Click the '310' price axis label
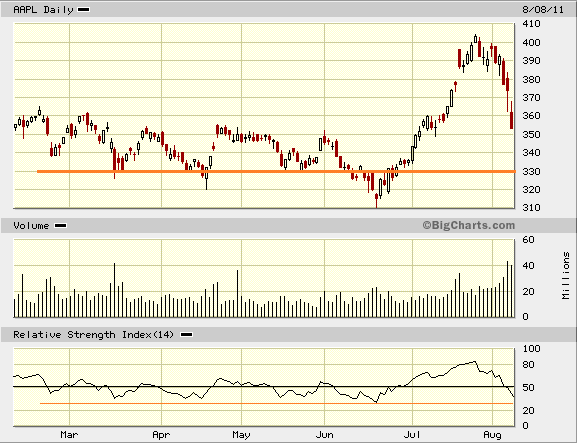The height and width of the screenshot is (443, 577). pyautogui.click(x=531, y=208)
